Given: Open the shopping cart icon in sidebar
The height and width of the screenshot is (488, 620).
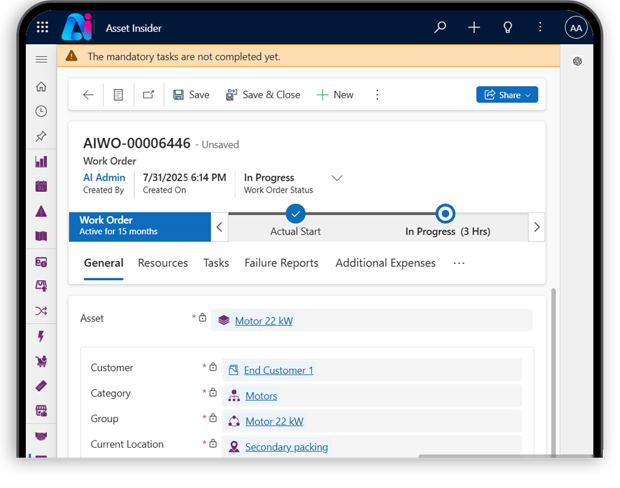Looking at the screenshot, I should coord(41,361).
